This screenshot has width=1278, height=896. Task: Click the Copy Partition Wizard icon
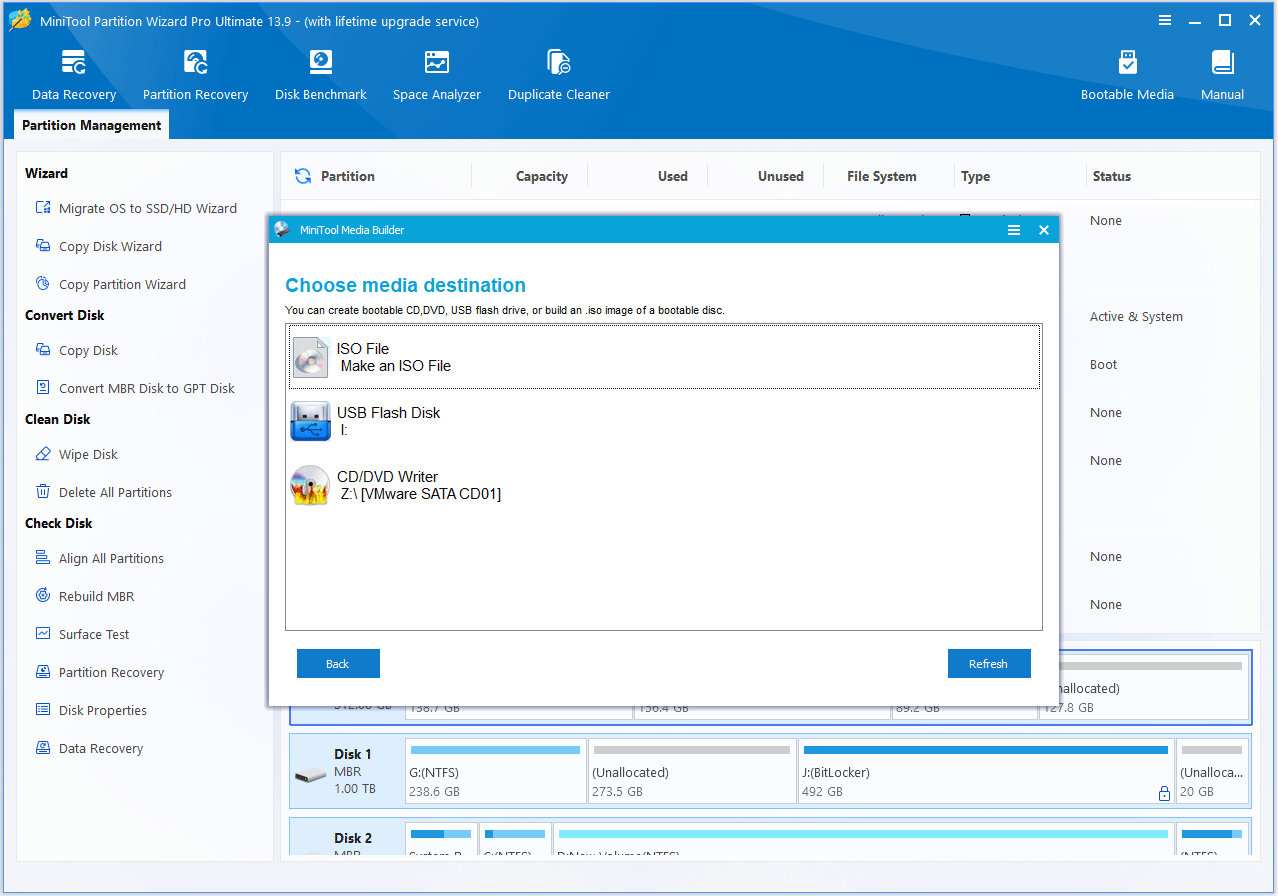(43, 284)
